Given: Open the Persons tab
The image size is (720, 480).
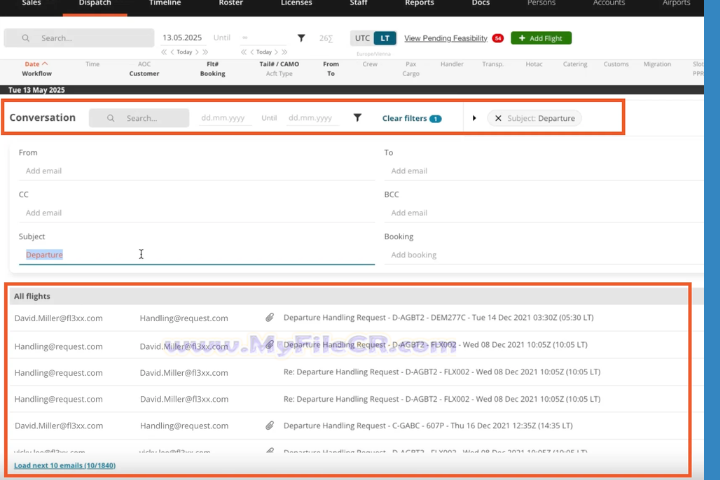Looking at the screenshot, I should (541, 4).
